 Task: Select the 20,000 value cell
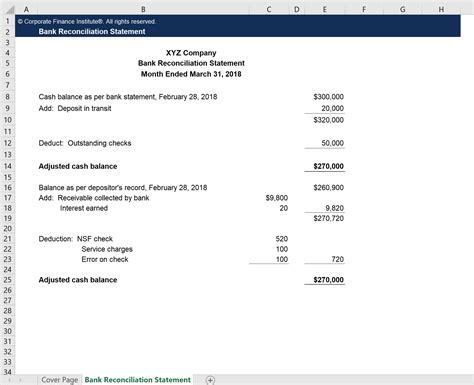(x=332, y=108)
